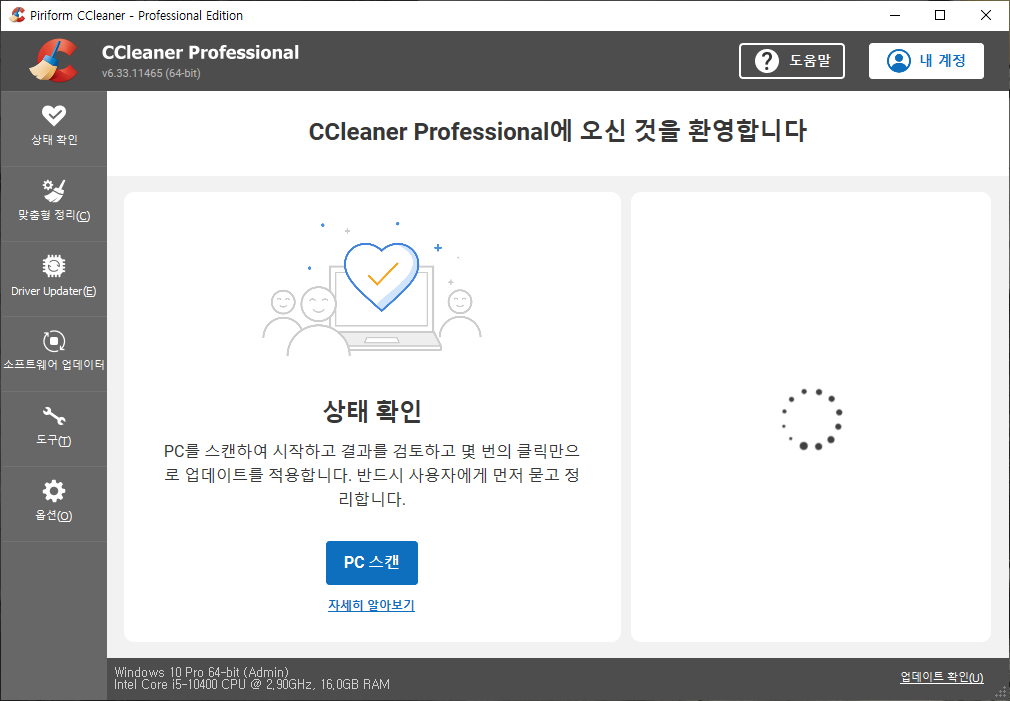This screenshot has width=1010, height=701.
Task: Open the Driver Updater section
Action: (x=53, y=279)
